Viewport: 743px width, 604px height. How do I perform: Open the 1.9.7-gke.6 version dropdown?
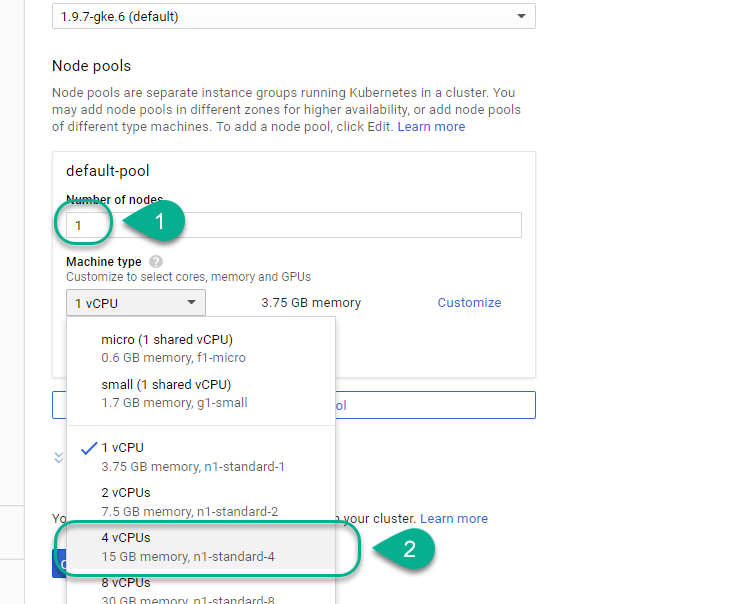(x=294, y=17)
